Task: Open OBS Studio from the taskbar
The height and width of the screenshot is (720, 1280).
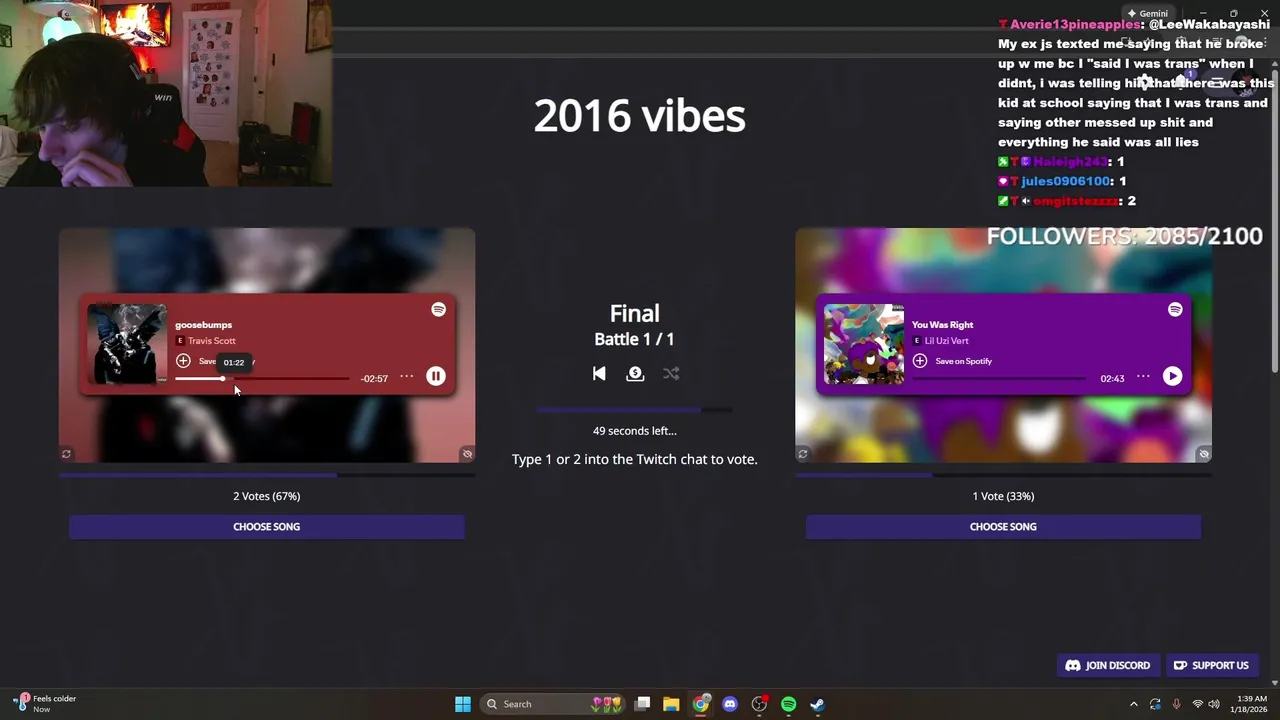Action: 759,704
